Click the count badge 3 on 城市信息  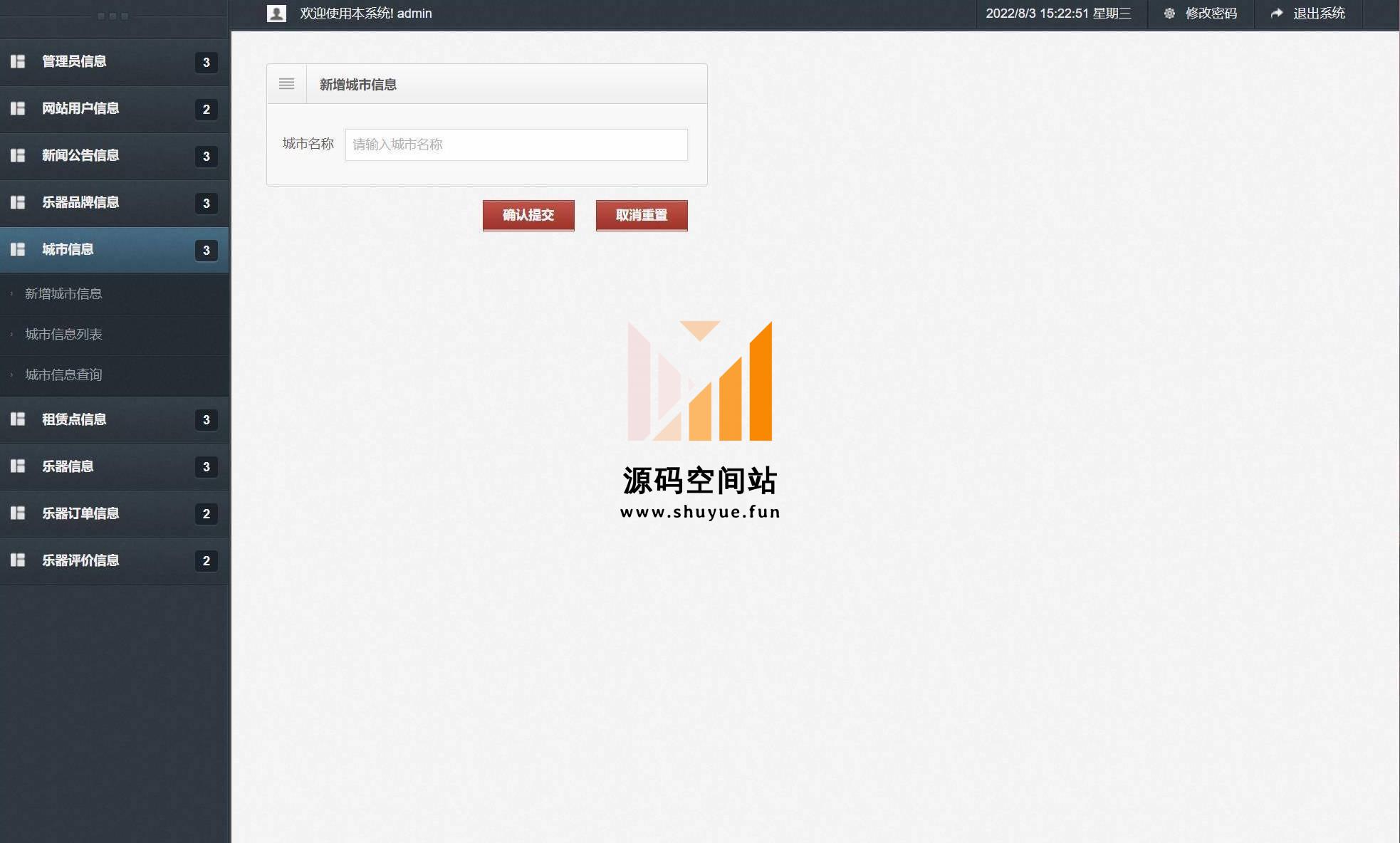(207, 251)
